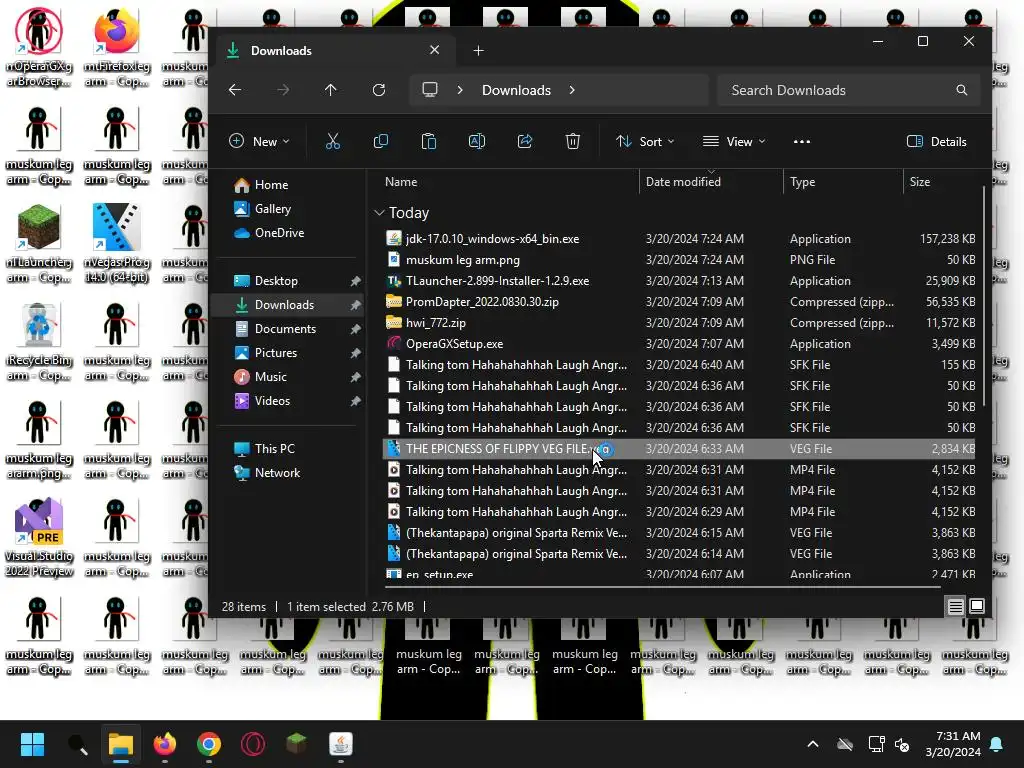This screenshot has height=768, width=1024.
Task: Select the Recycle Bin desktop icon
Action: click(x=39, y=341)
